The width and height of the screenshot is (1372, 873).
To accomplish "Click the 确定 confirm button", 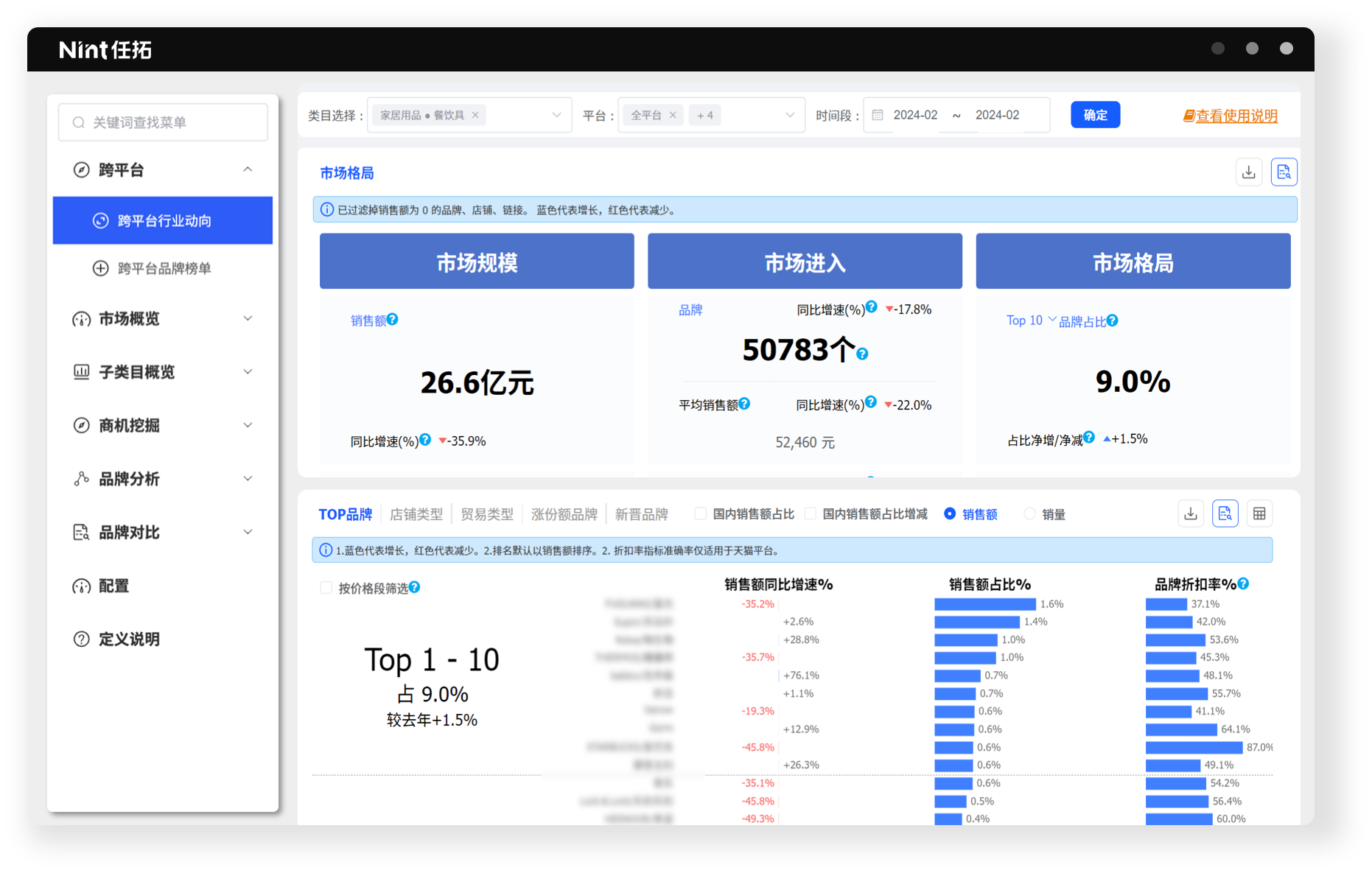I will [x=1095, y=115].
